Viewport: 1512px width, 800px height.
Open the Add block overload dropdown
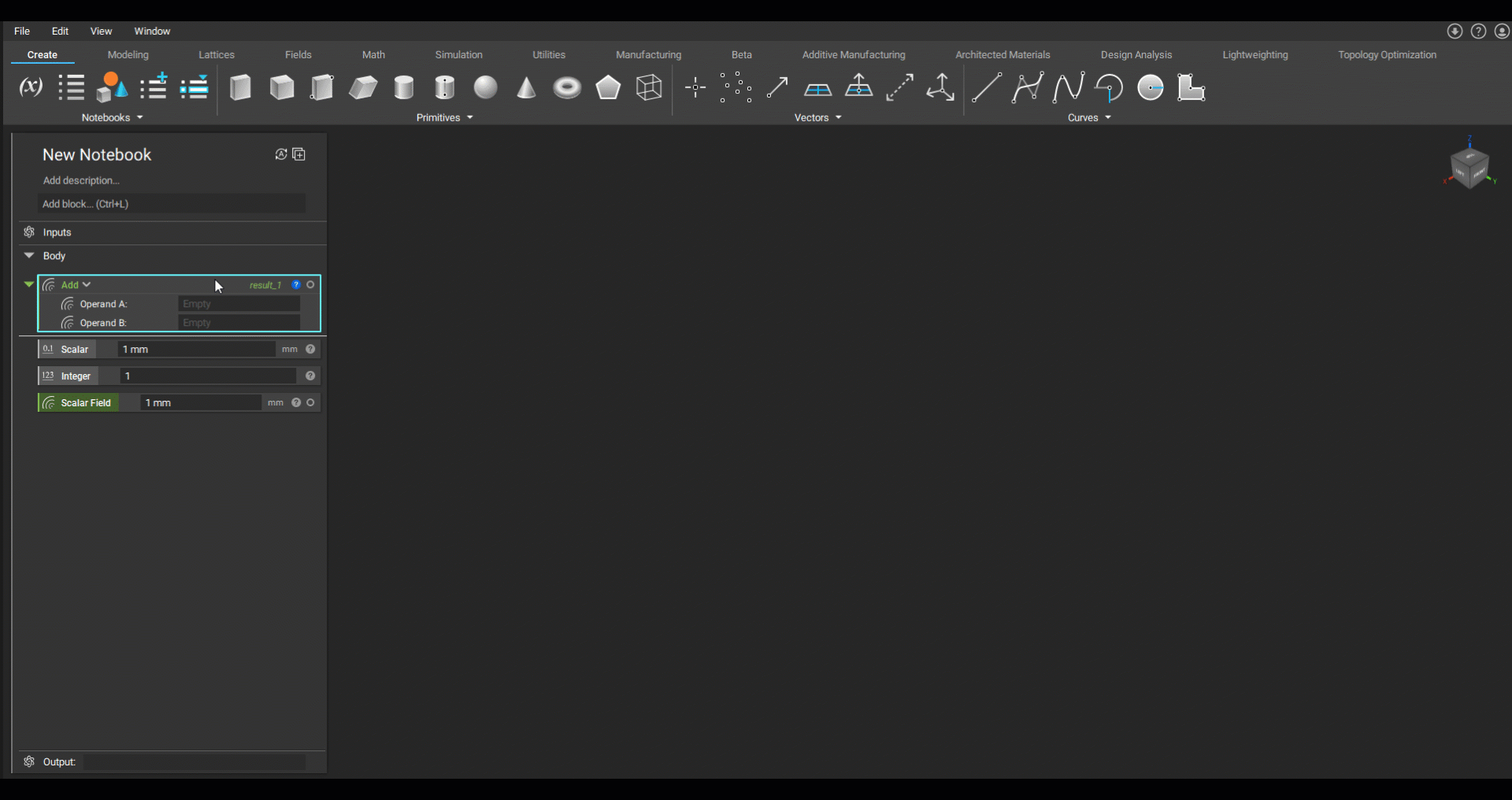coord(87,284)
